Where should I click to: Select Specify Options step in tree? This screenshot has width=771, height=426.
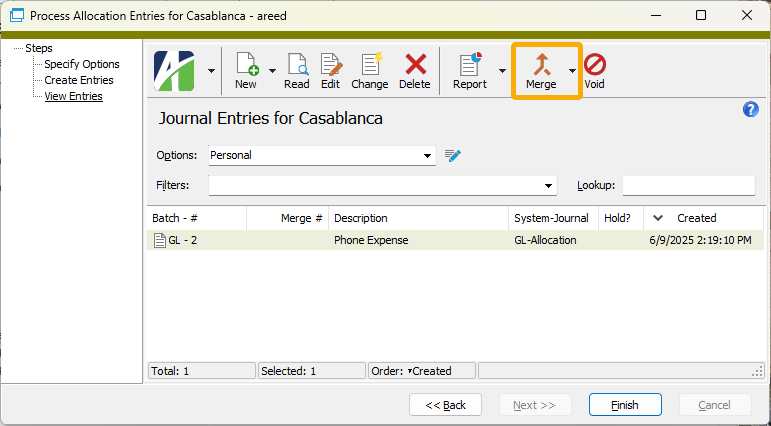coord(82,64)
